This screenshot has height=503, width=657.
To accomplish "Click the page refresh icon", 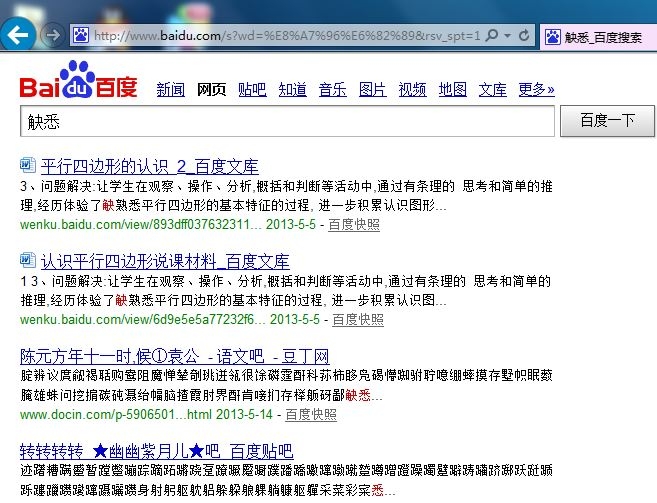I will coord(524,35).
